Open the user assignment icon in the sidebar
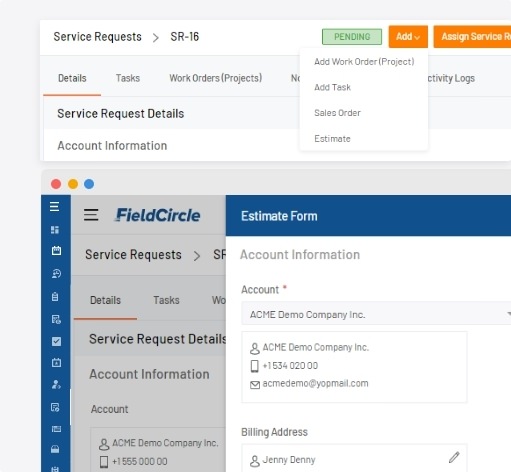The image size is (511, 472). (56, 384)
